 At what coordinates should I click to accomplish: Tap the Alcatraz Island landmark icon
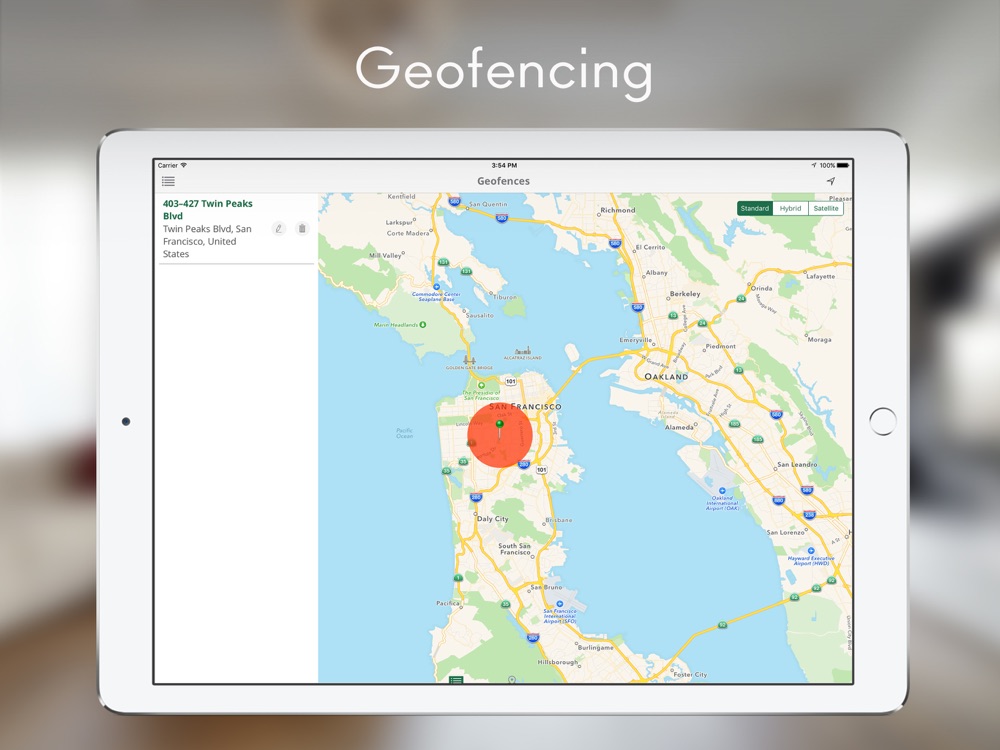pyautogui.click(x=523, y=351)
